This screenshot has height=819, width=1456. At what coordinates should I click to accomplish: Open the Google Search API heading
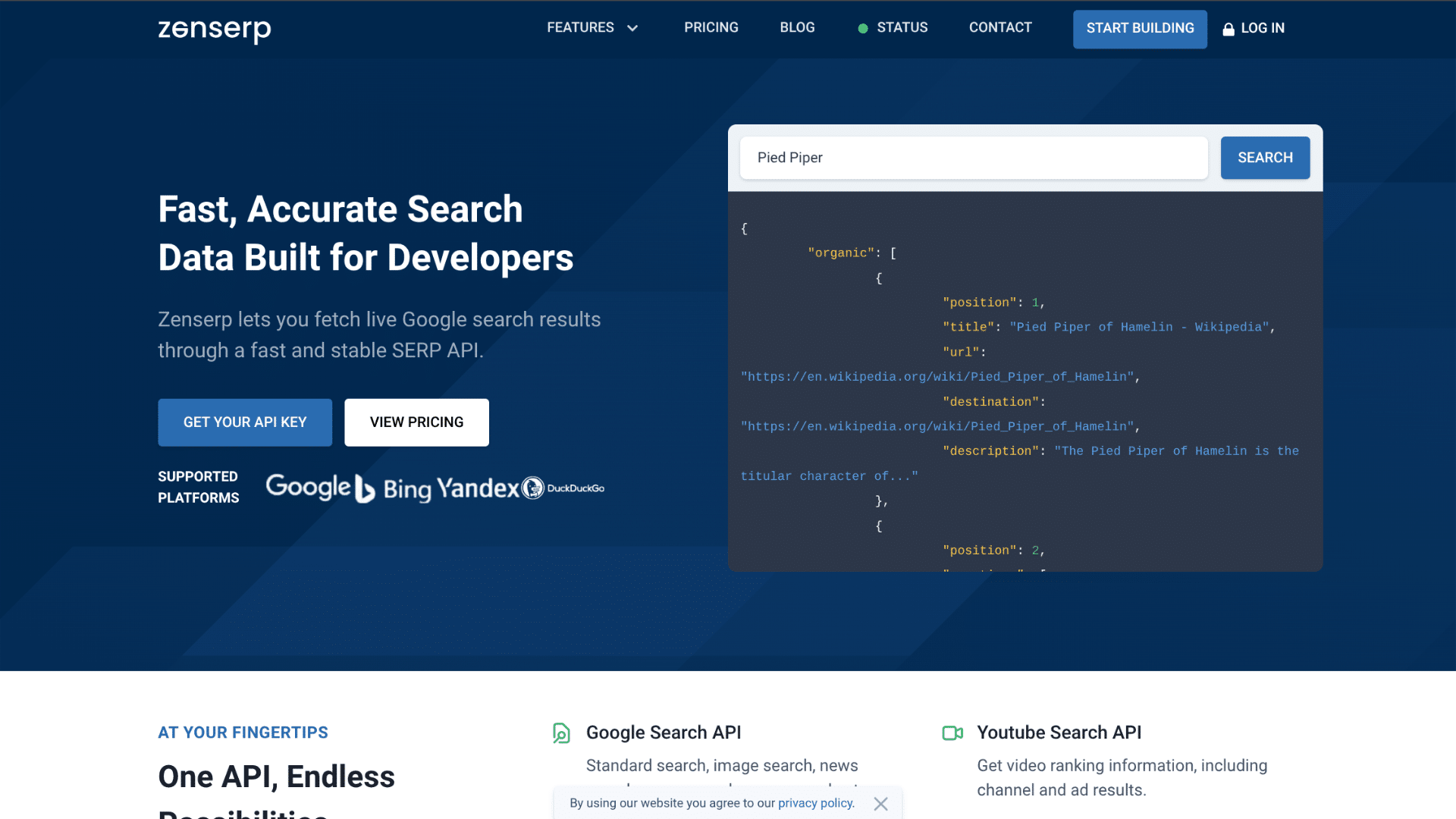[664, 733]
